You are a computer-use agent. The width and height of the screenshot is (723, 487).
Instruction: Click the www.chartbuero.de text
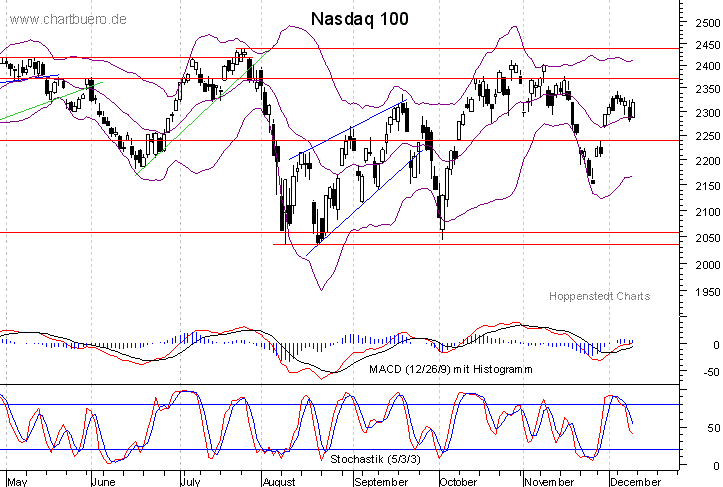(x=68, y=19)
